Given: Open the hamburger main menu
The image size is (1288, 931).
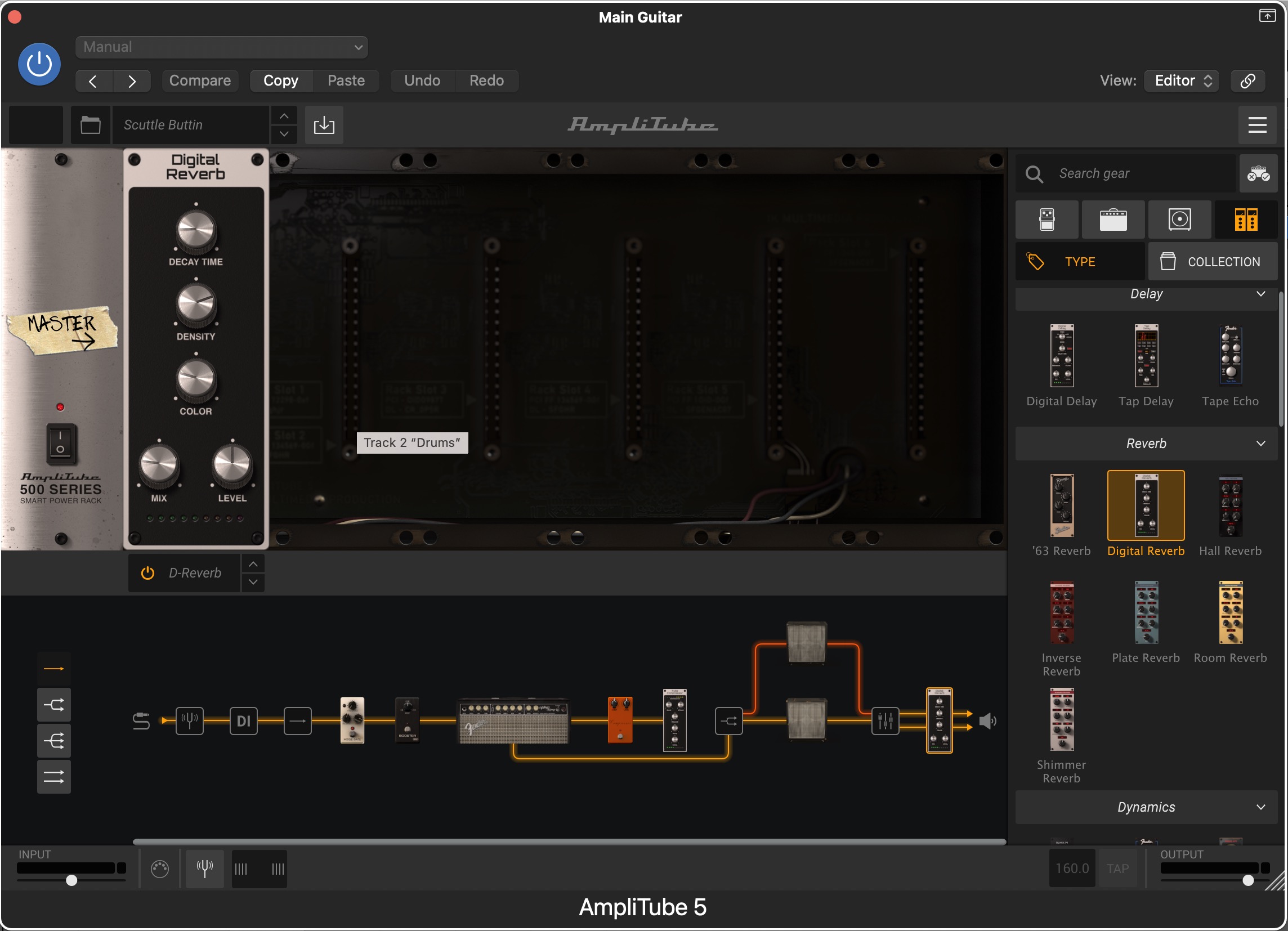Looking at the screenshot, I should click(x=1258, y=125).
